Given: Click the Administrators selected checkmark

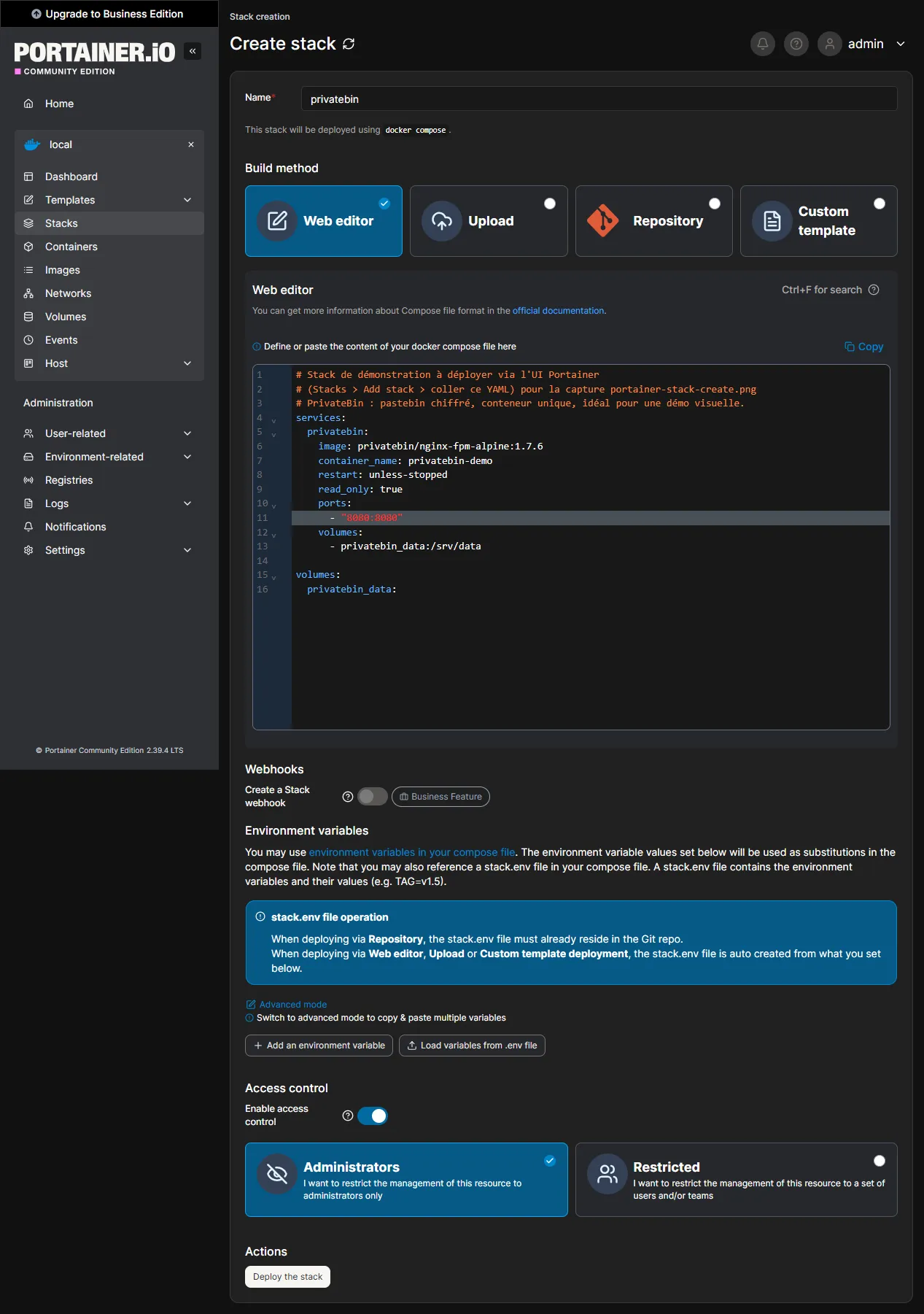Looking at the screenshot, I should point(550,1161).
